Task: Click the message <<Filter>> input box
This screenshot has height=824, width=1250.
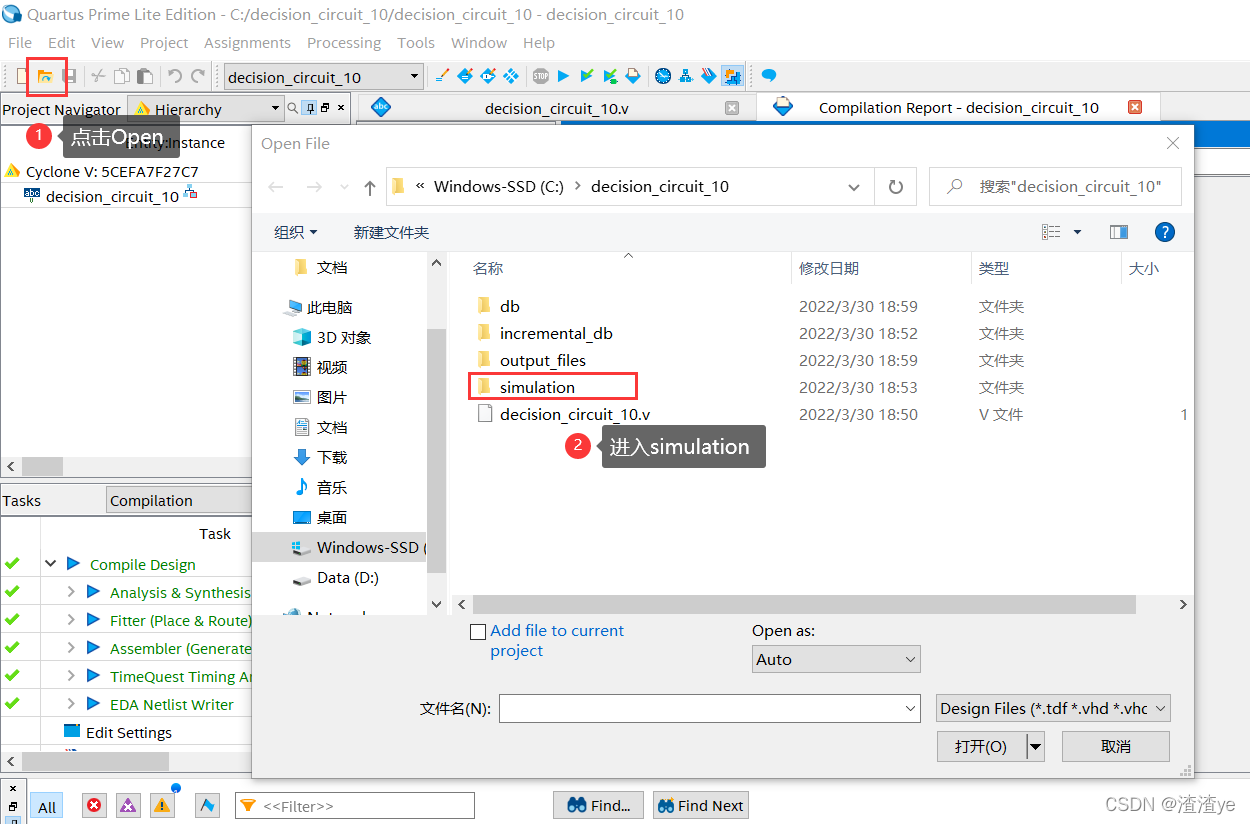Action: (x=355, y=805)
